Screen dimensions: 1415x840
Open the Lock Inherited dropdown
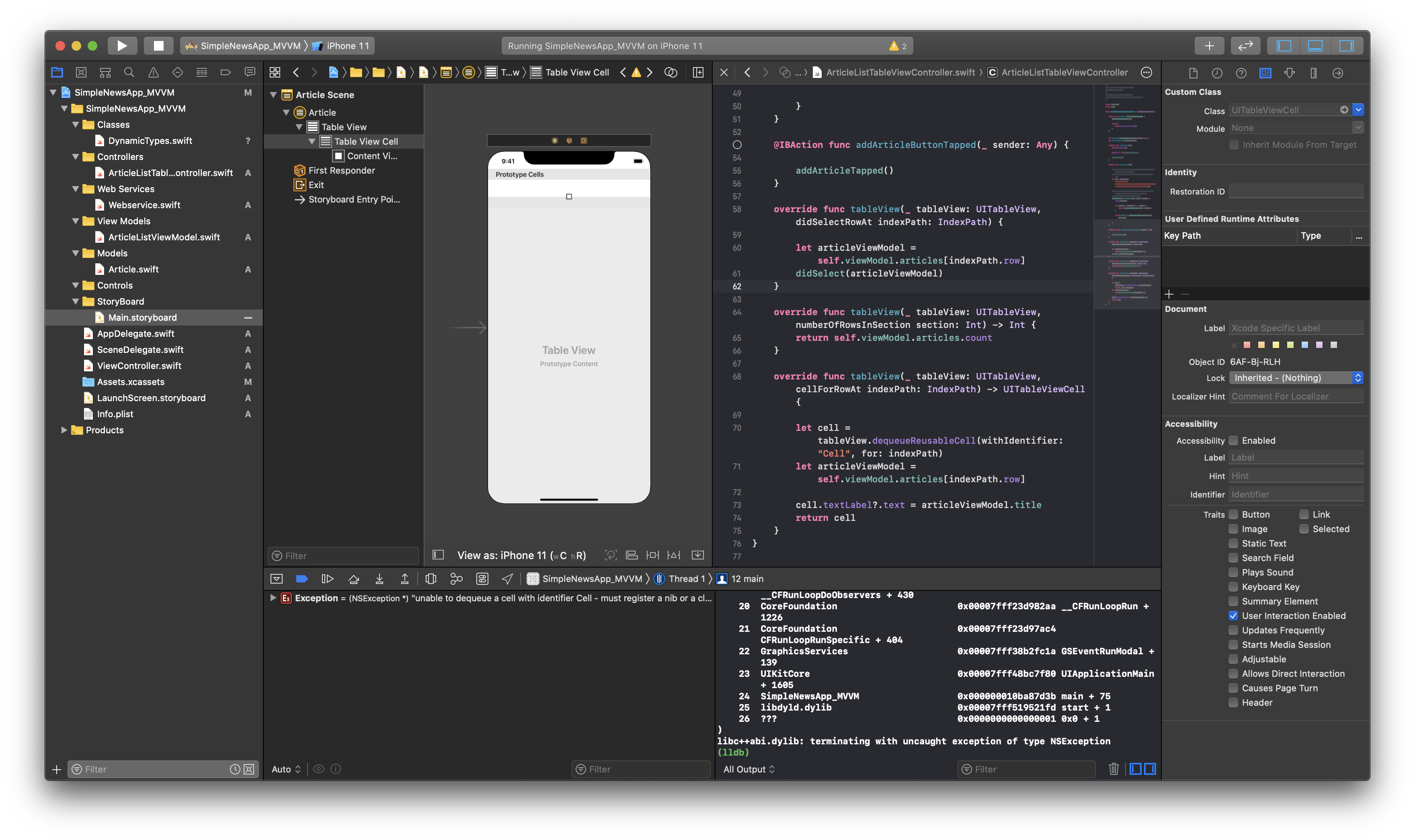[x=1296, y=378]
